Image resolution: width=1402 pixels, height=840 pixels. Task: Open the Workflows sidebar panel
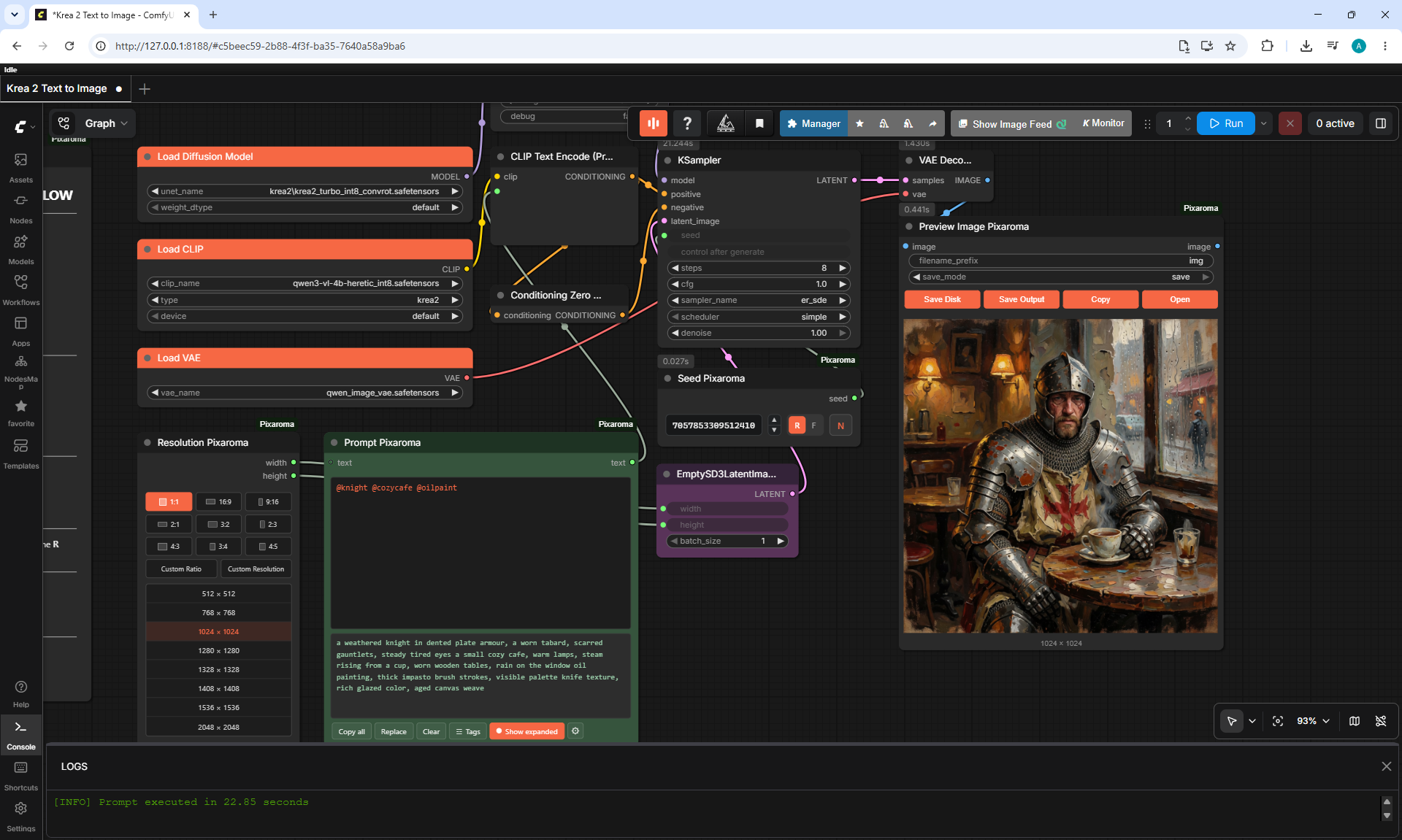[x=20, y=290]
